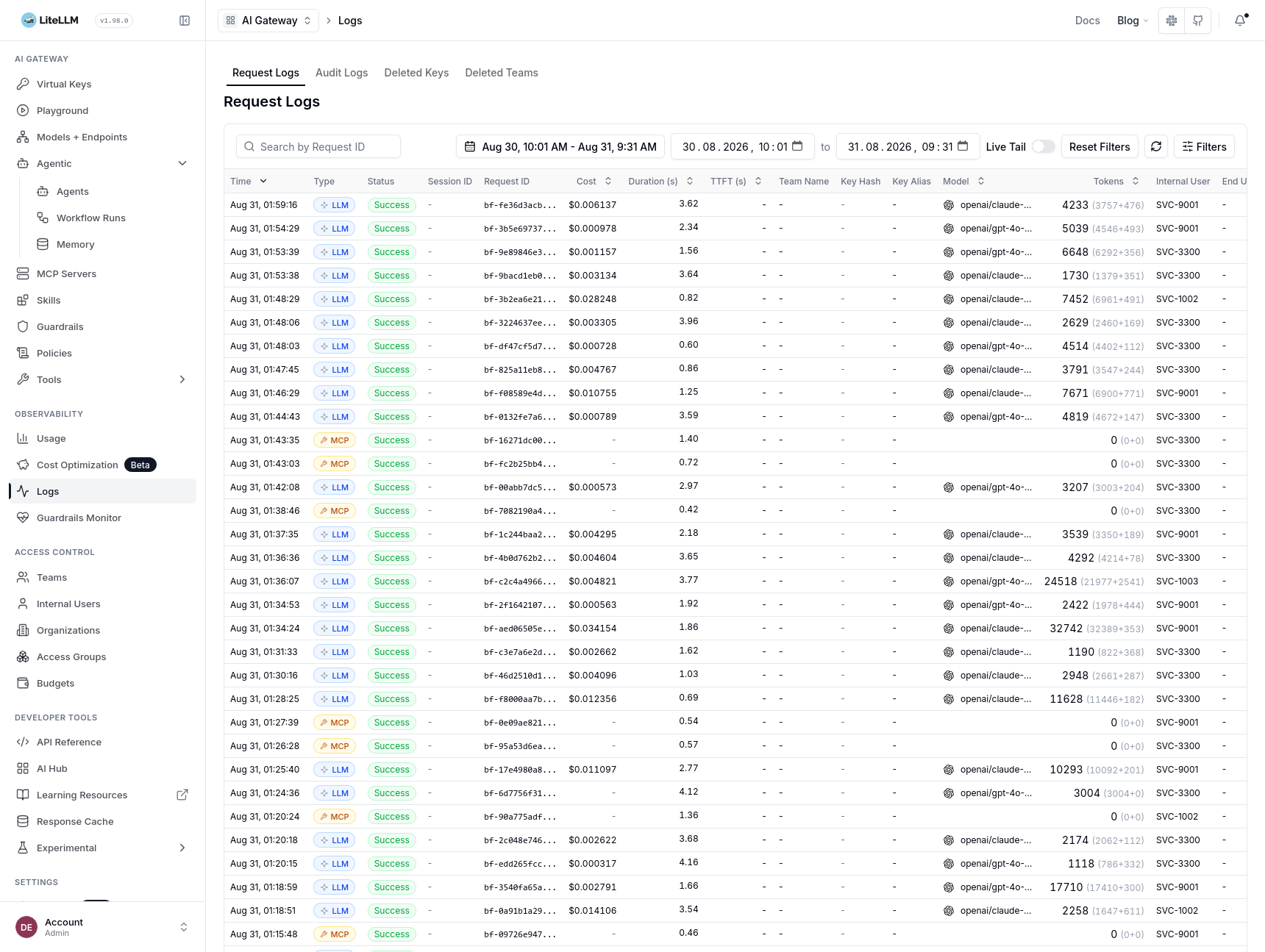This screenshot has width=1265, height=952.
Task: Go to Teams page
Action: point(102,577)
